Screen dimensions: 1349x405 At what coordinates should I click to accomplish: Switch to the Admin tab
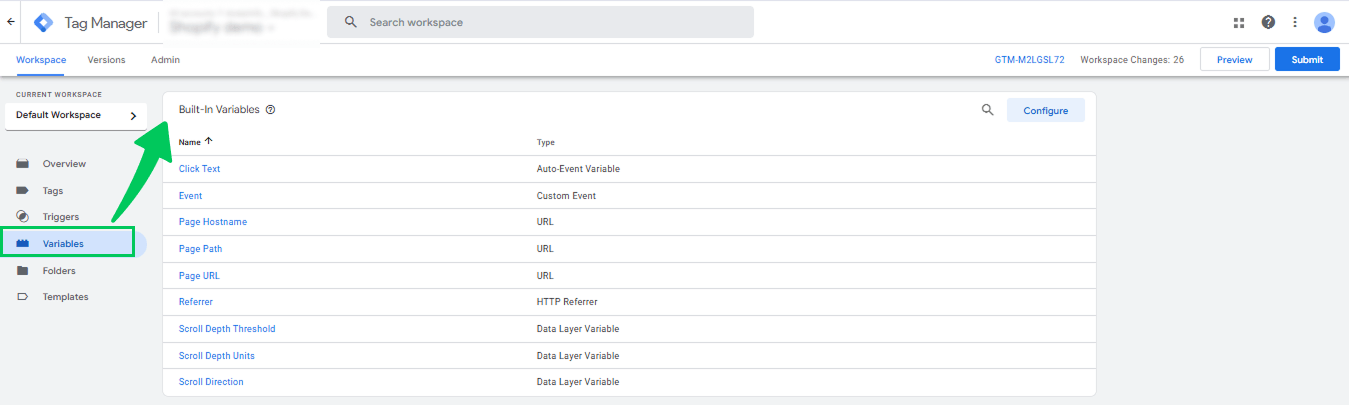coord(165,60)
